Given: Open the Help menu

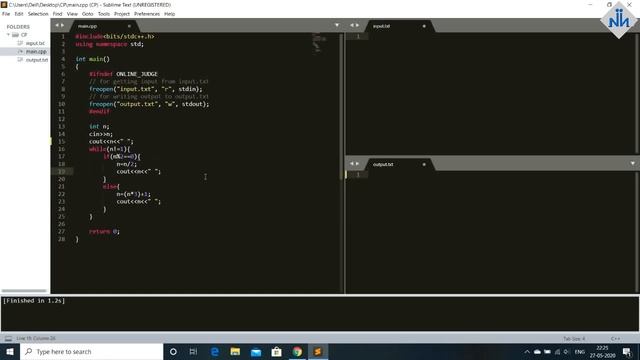Looking at the screenshot, I should click(x=169, y=14).
